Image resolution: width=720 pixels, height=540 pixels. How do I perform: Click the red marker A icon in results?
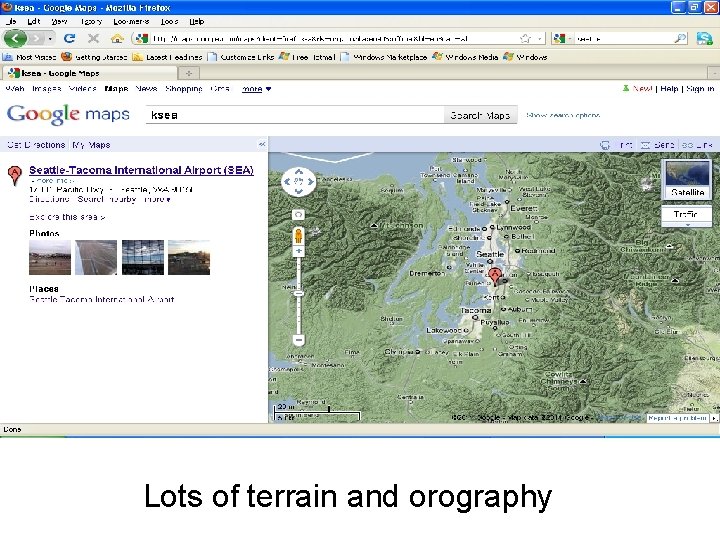15,175
